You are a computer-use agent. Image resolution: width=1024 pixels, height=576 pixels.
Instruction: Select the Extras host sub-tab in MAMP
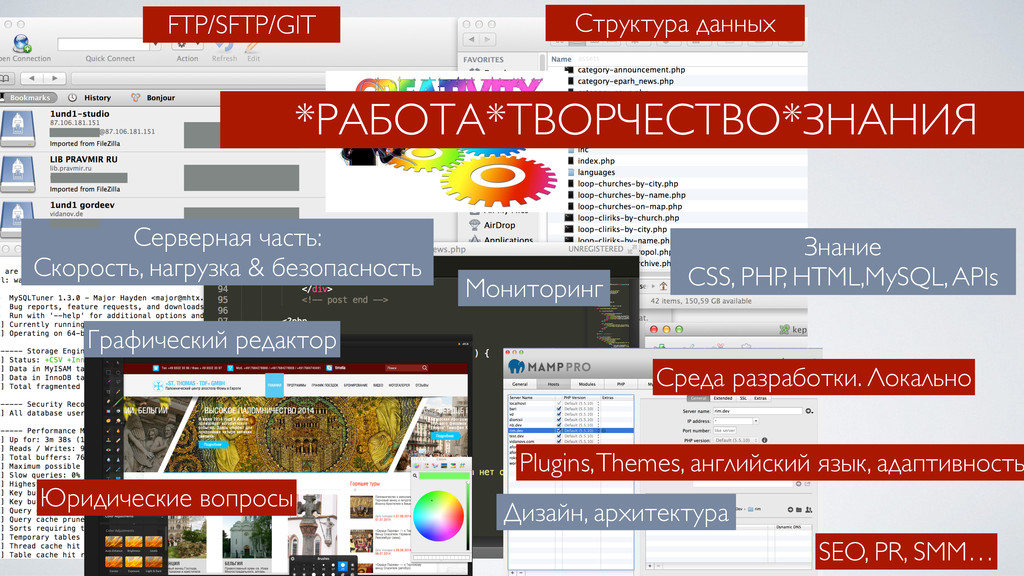(x=760, y=398)
